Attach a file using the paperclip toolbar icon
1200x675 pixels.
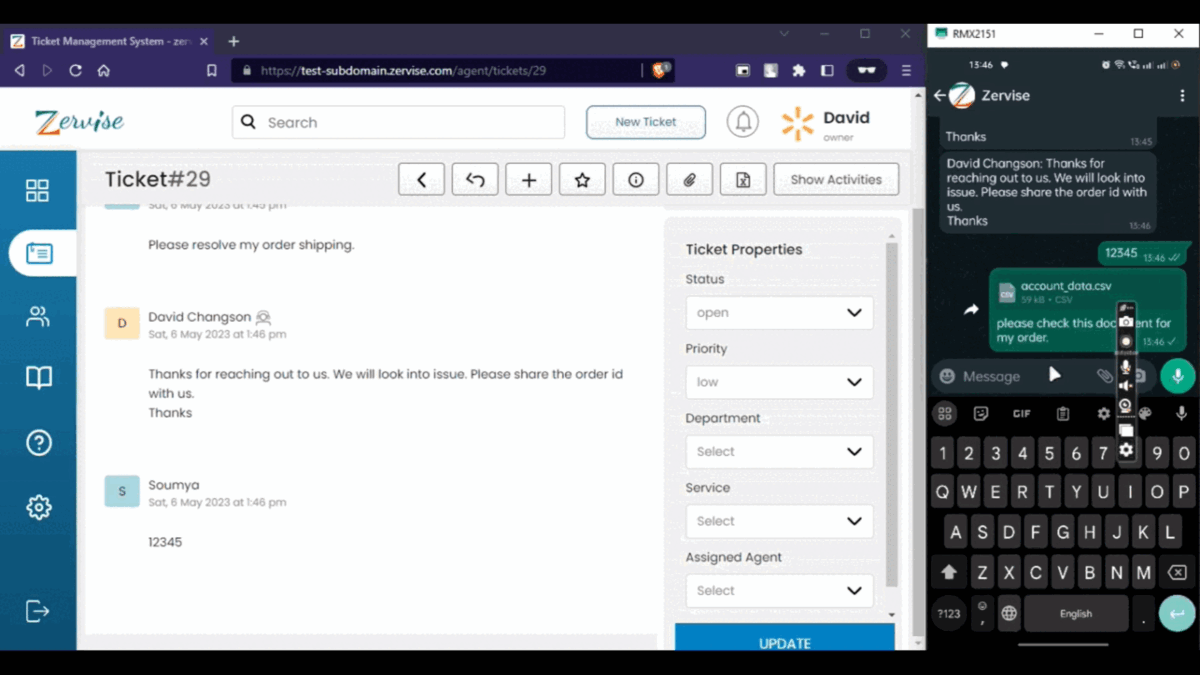(689, 179)
